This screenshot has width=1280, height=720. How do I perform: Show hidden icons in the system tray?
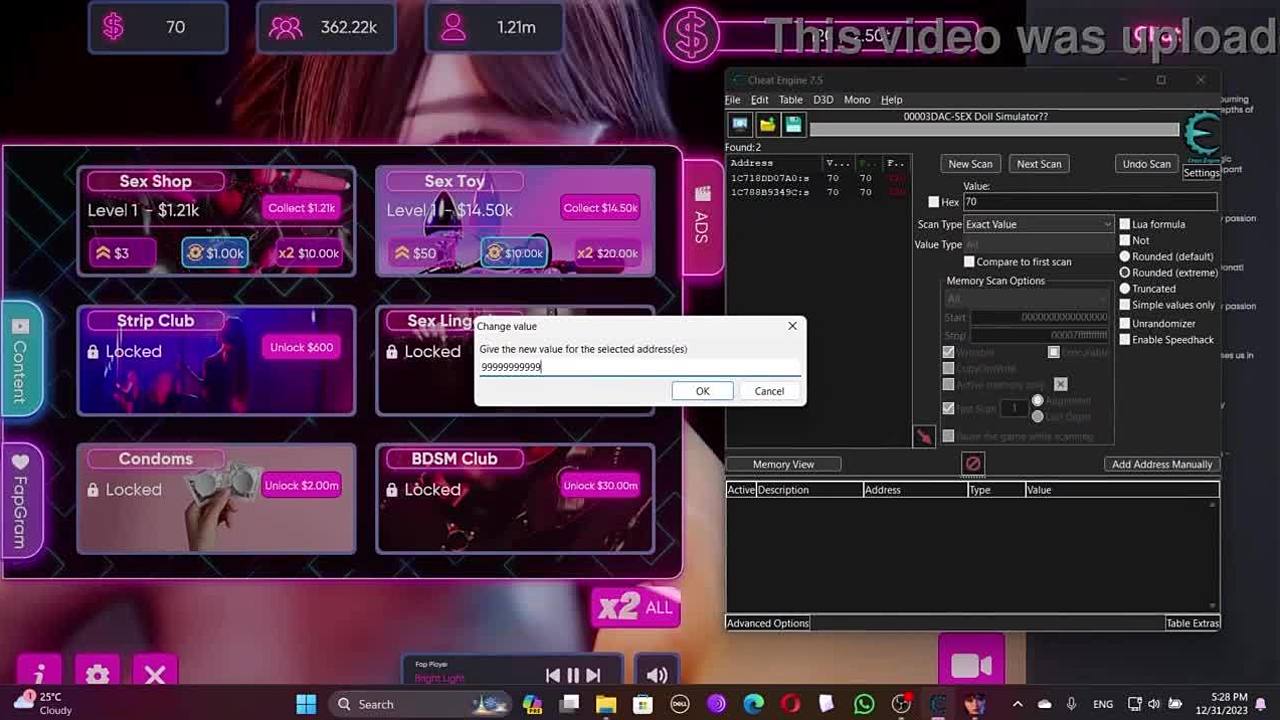click(x=1017, y=704)
